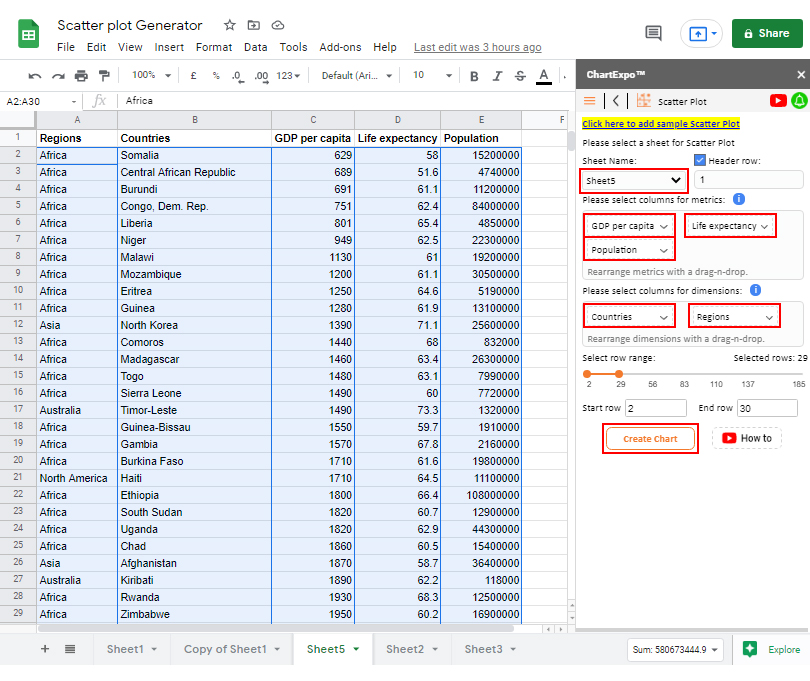This screenshot has width=810, height=681.
Task: Toggle the Header row checkbox
Action: coord(699,160)
